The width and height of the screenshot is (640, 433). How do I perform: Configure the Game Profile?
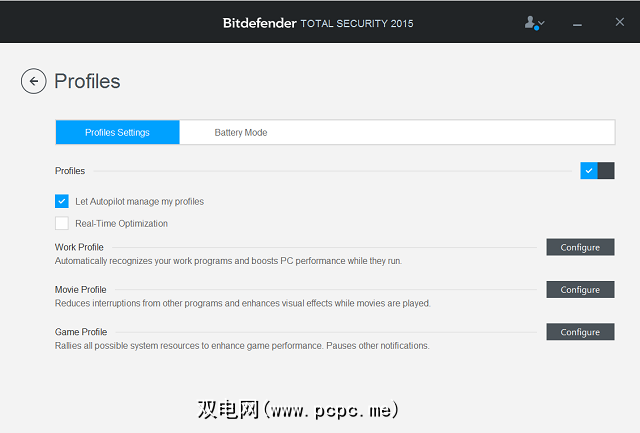[580, 332]
